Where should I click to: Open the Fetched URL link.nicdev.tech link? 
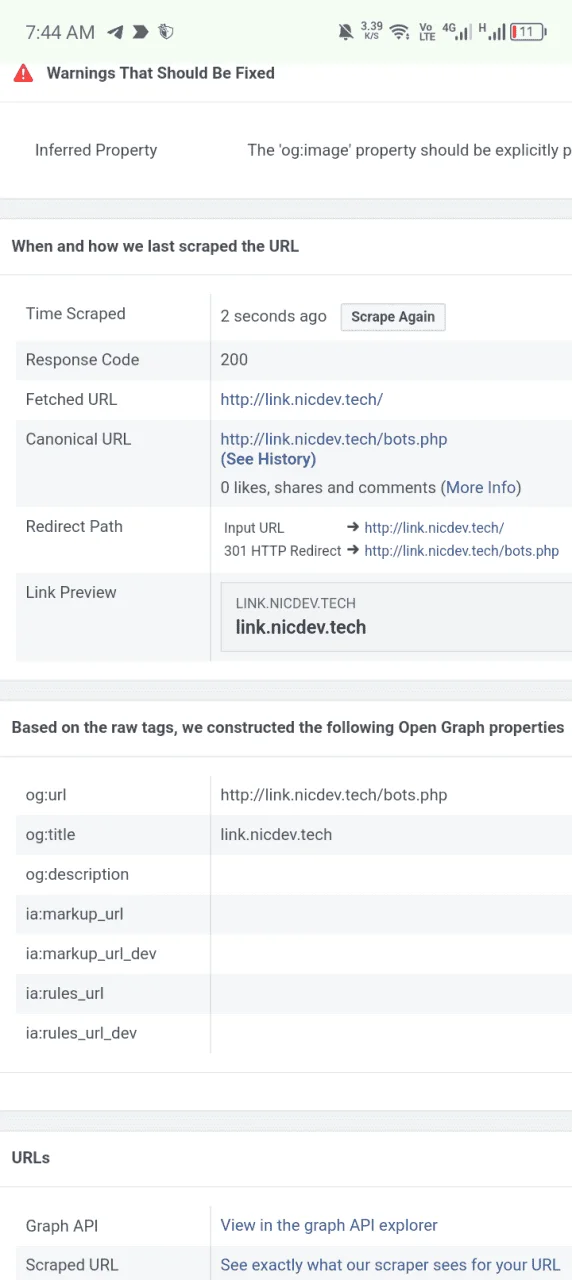302,399
